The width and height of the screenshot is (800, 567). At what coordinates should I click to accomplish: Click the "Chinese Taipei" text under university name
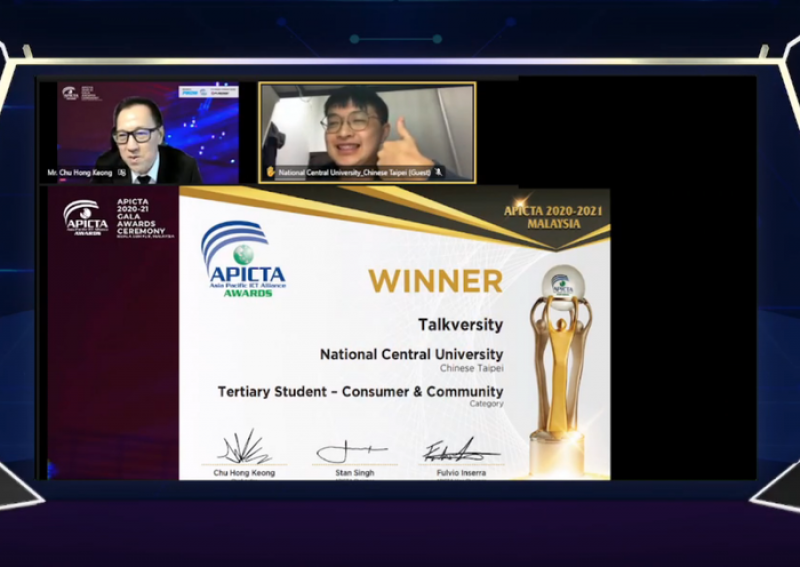[x=471, y=368]
